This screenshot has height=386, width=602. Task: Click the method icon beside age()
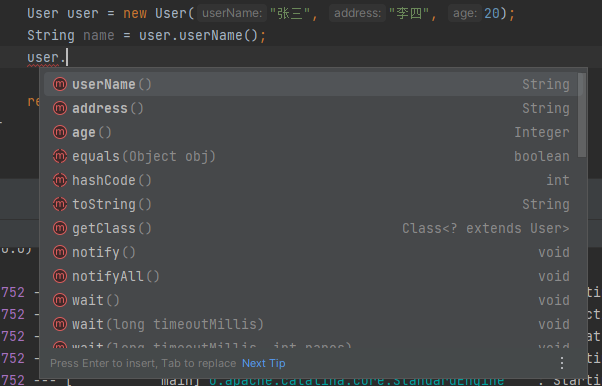tap(60, 133)
